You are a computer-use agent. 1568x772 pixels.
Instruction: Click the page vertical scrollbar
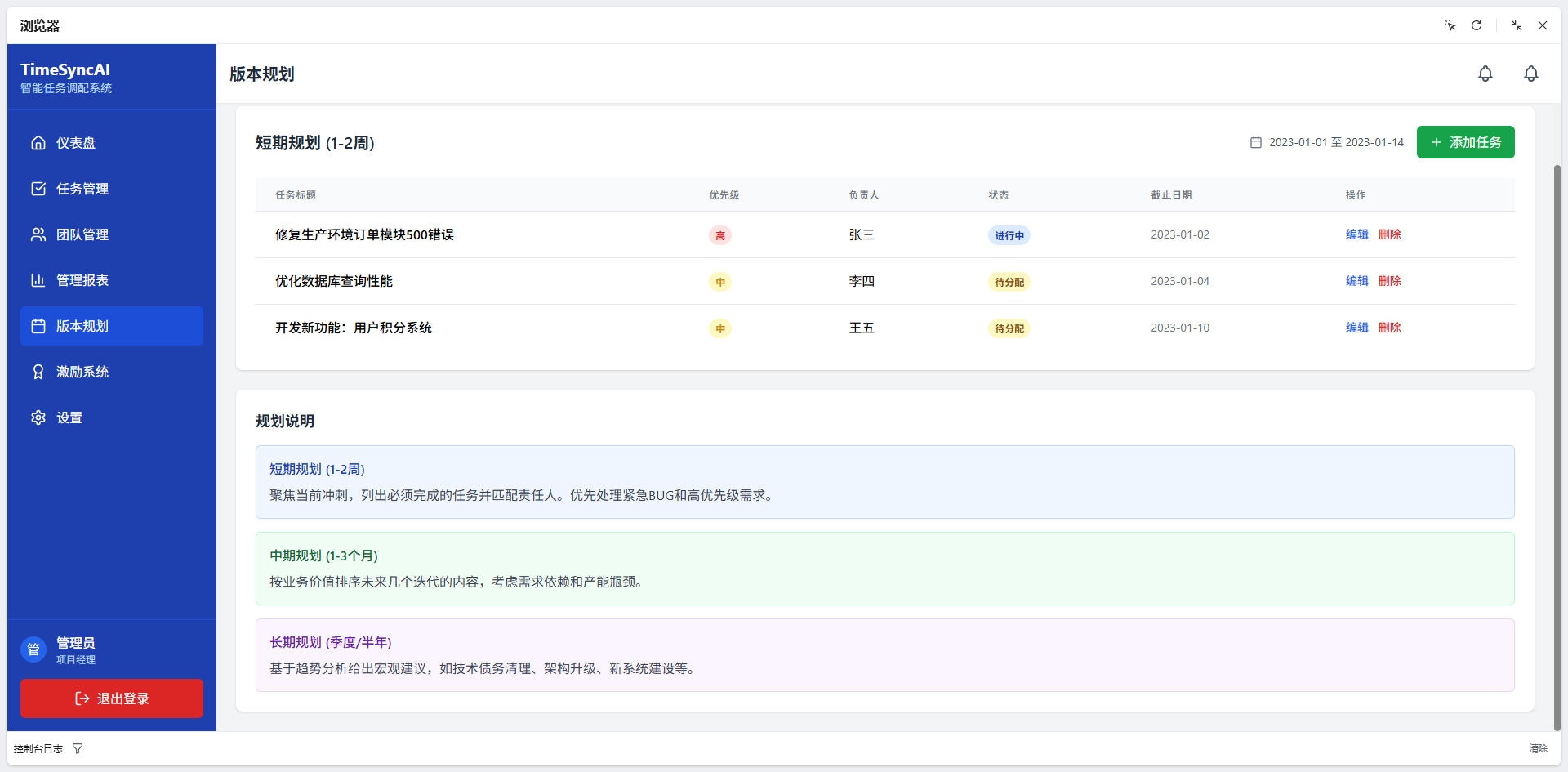coord(1557,448)
